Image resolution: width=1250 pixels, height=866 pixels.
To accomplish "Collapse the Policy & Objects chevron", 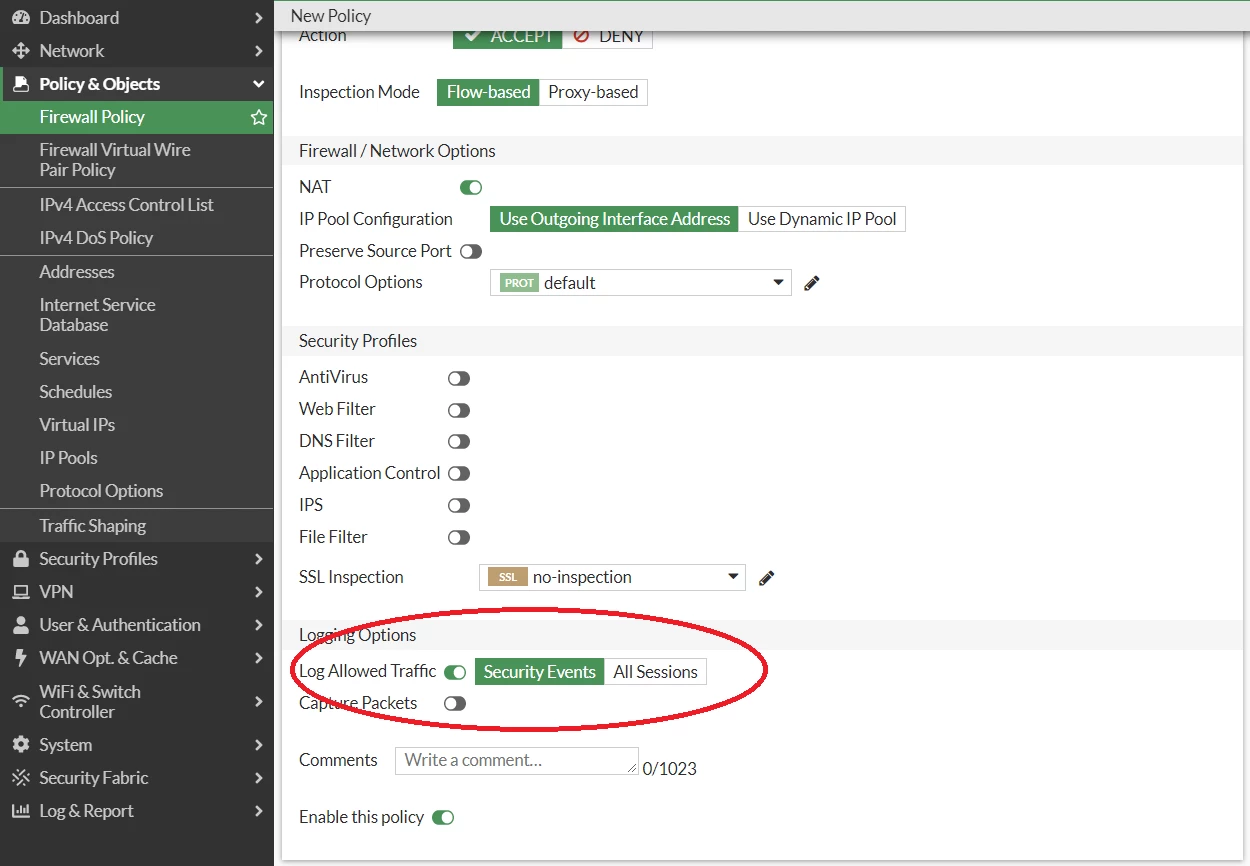I will click(x=259, y=84).
